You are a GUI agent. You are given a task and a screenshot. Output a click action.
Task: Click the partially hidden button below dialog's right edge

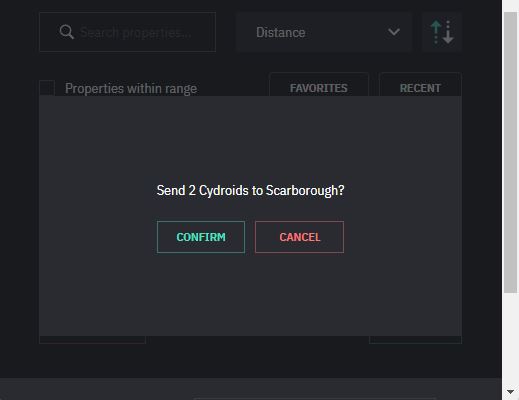415,340
